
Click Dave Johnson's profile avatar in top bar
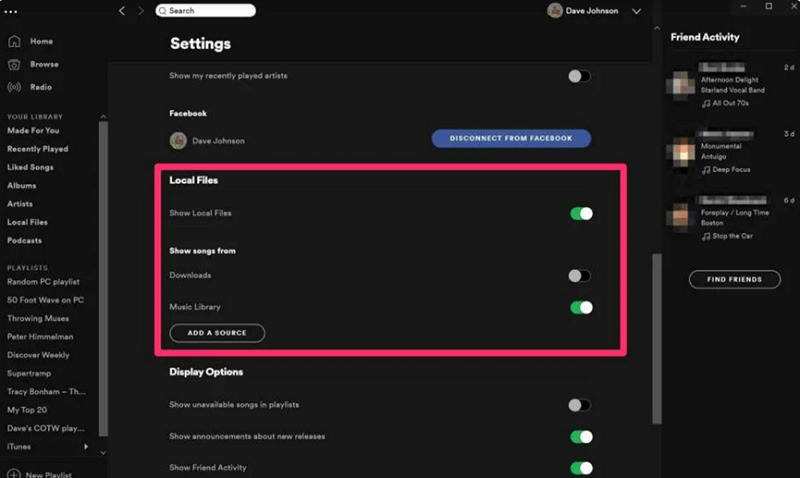tap(555, 11)
